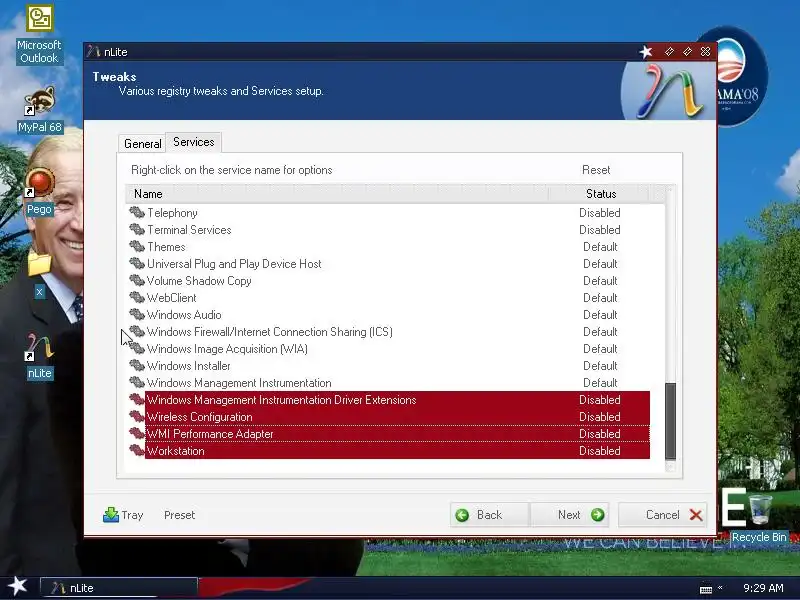Screen dimensions: 800x600
Task: Click the Tray button label
Action: (x=132, y=515)
